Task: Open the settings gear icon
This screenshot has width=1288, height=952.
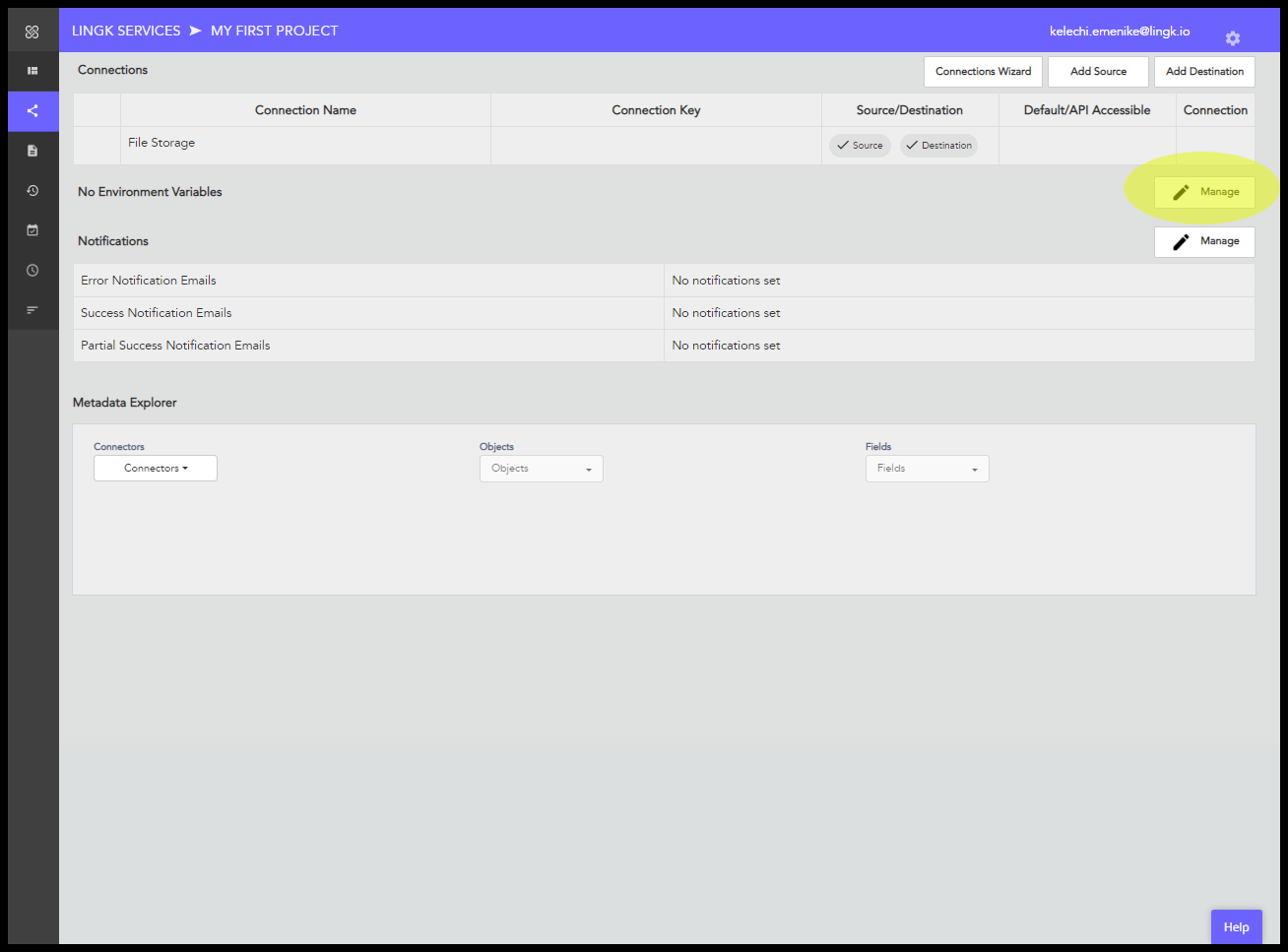Action: click(1233, 38)
